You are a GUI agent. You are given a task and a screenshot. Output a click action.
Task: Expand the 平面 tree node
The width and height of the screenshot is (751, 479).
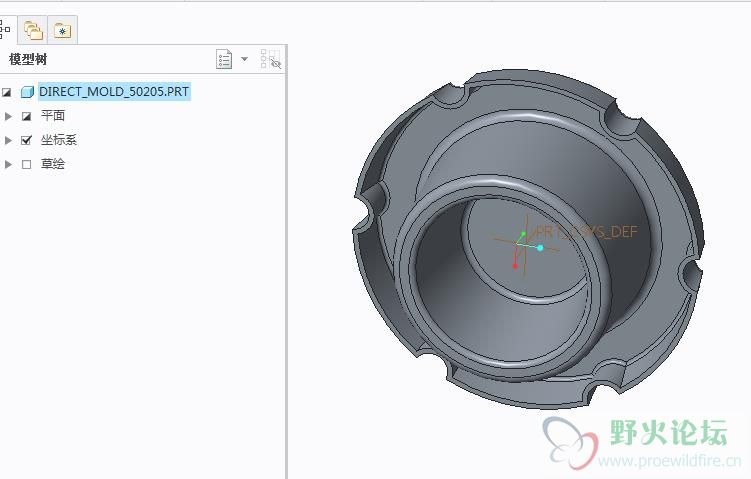[8, 116]
